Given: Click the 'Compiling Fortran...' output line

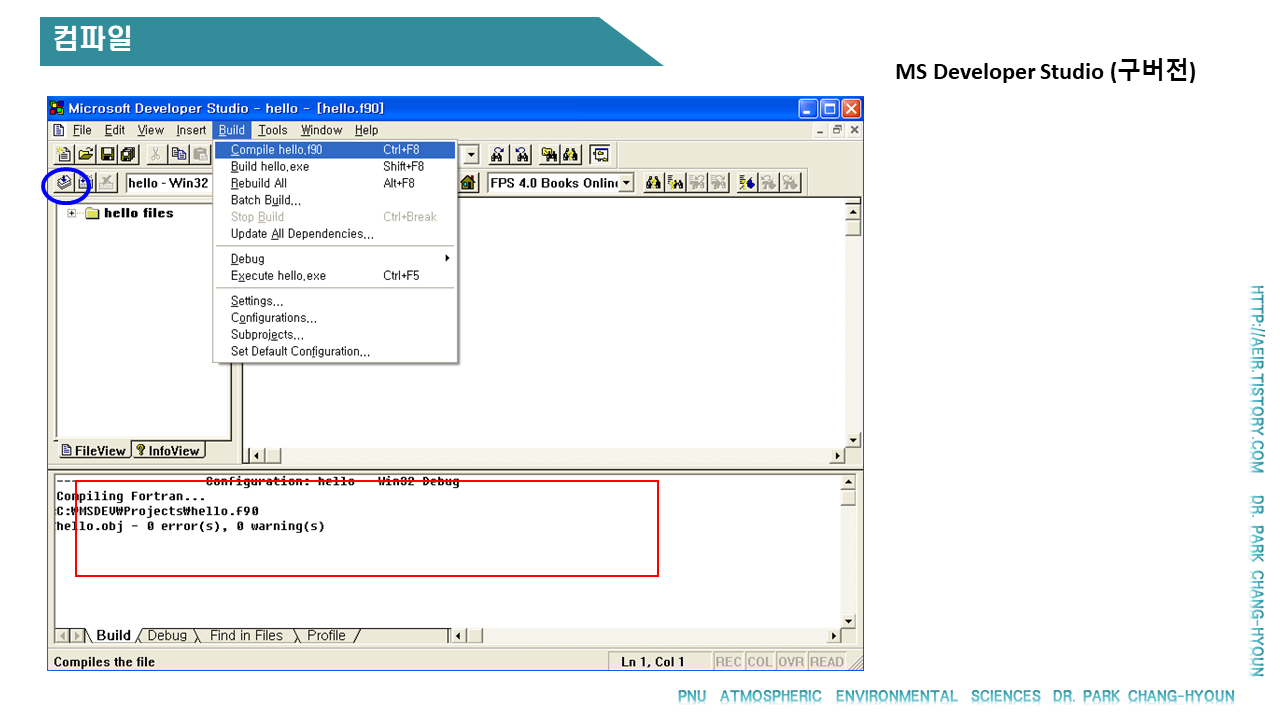Looking at the screenshot, I should (131, 496).
